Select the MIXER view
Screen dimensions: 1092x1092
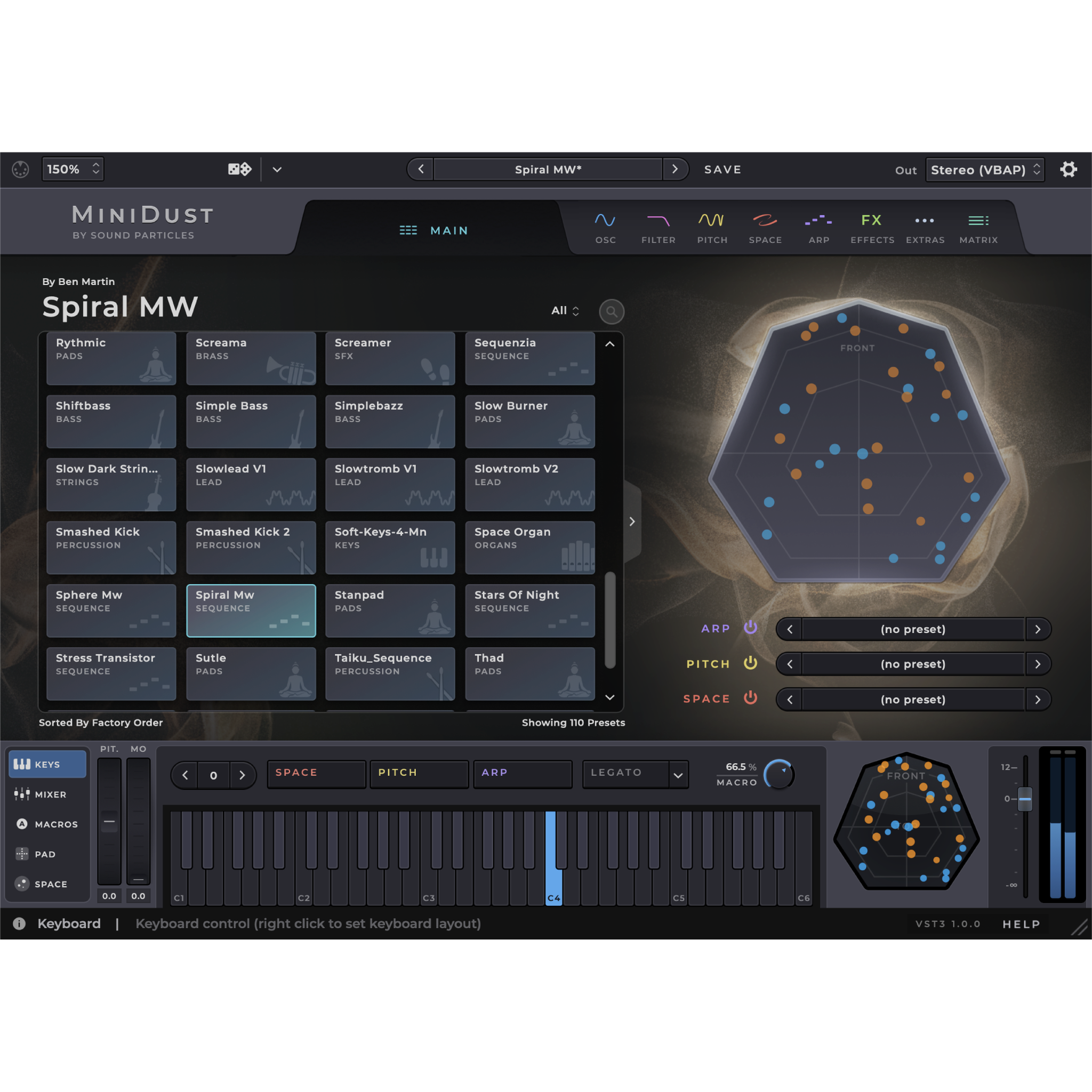click(x=47, y=794)
